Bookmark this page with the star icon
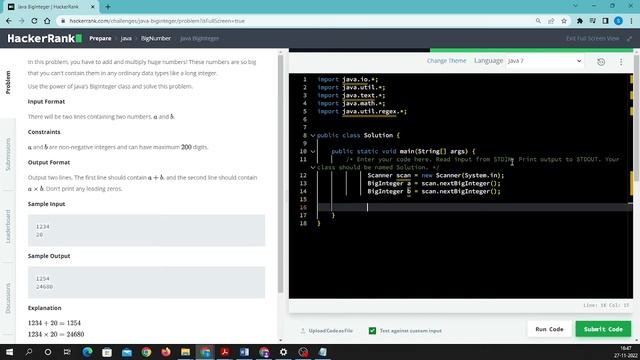This screenshot has height=360, width=640. 564,21
